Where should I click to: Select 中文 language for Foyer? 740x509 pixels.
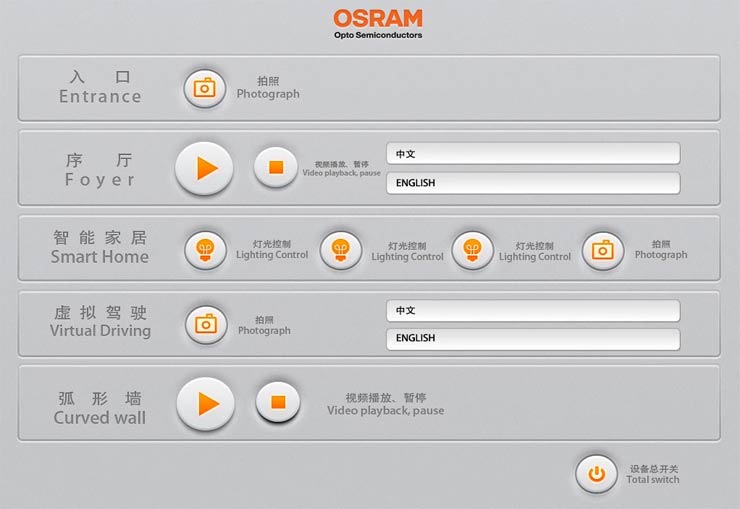(532, 154)
